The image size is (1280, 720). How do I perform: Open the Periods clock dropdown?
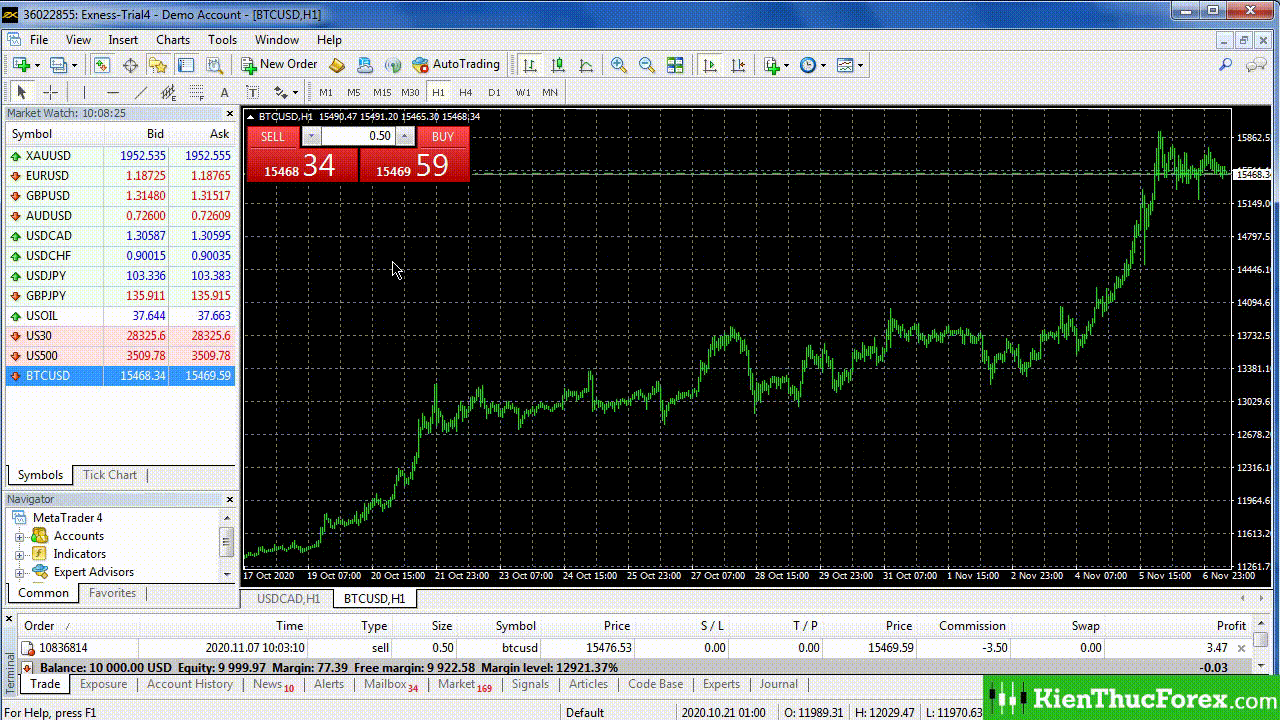[813, 65]
